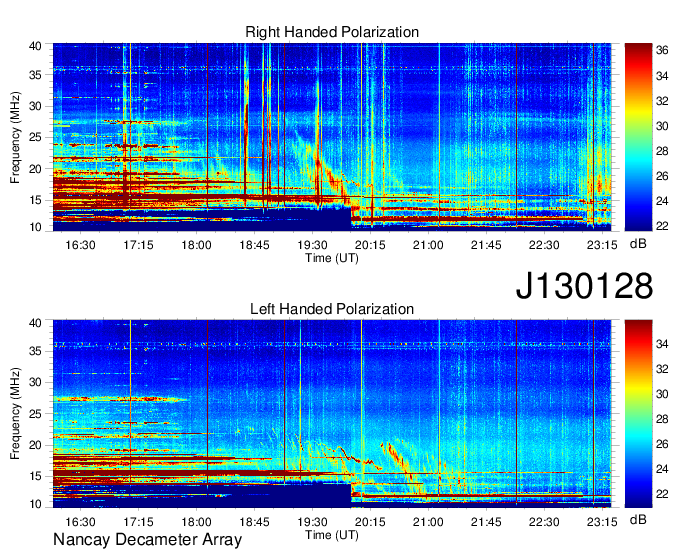
Task: Click the Left Handed Polarization spectrogram image
Action: (x=332, y=414)
